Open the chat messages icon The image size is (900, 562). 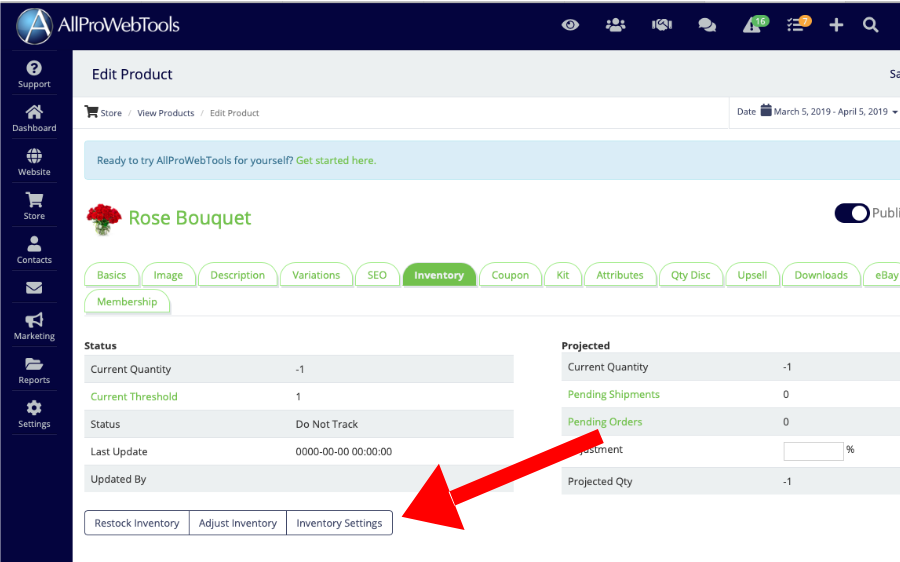pyautogui.click(x=707, y=25)
